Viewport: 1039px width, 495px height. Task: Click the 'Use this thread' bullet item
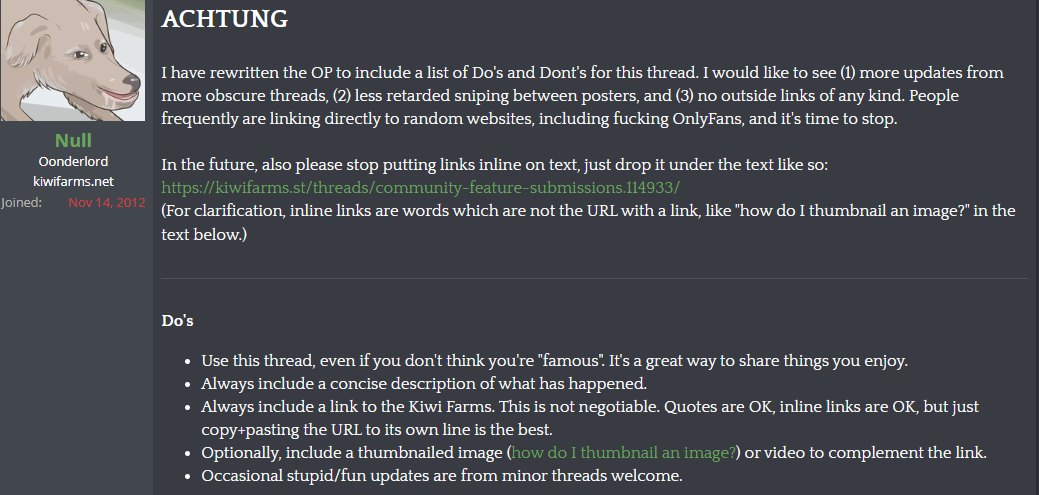pos(553,360)
